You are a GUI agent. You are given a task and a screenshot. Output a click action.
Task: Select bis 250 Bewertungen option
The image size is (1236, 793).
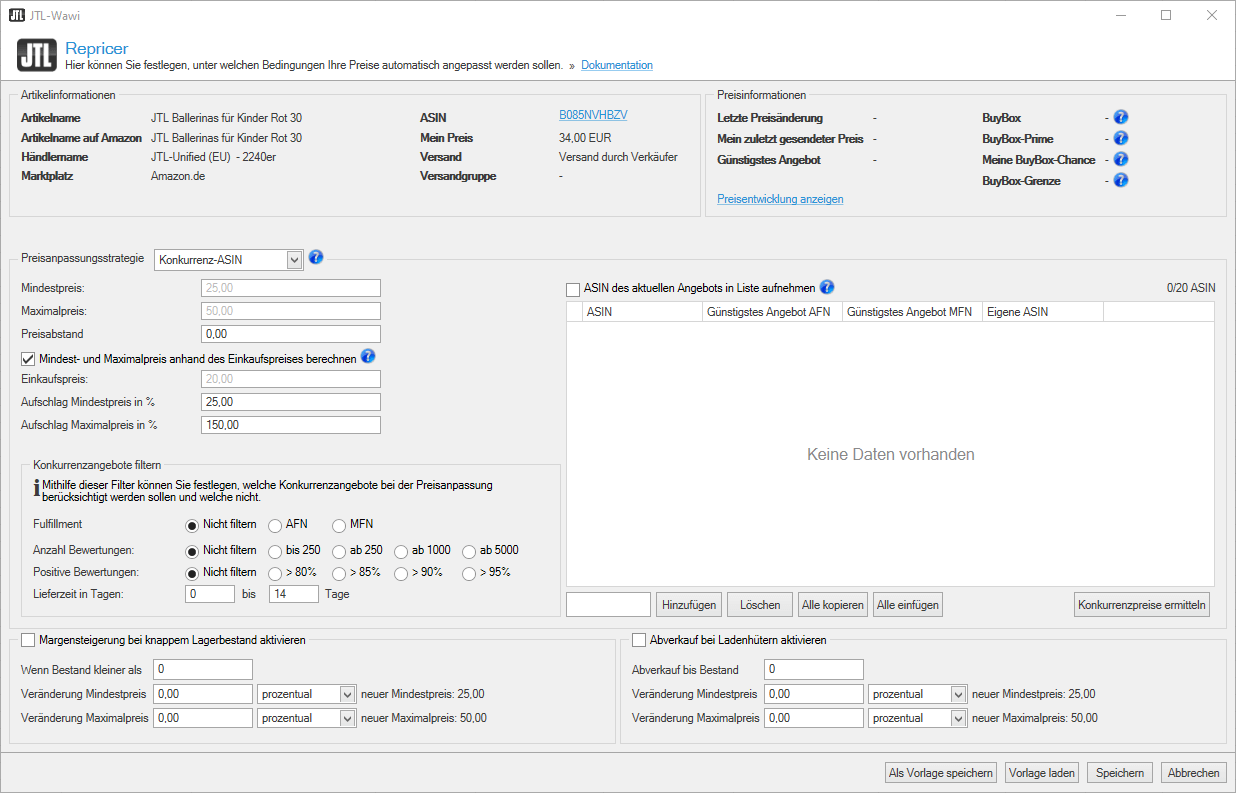[275, 551]
